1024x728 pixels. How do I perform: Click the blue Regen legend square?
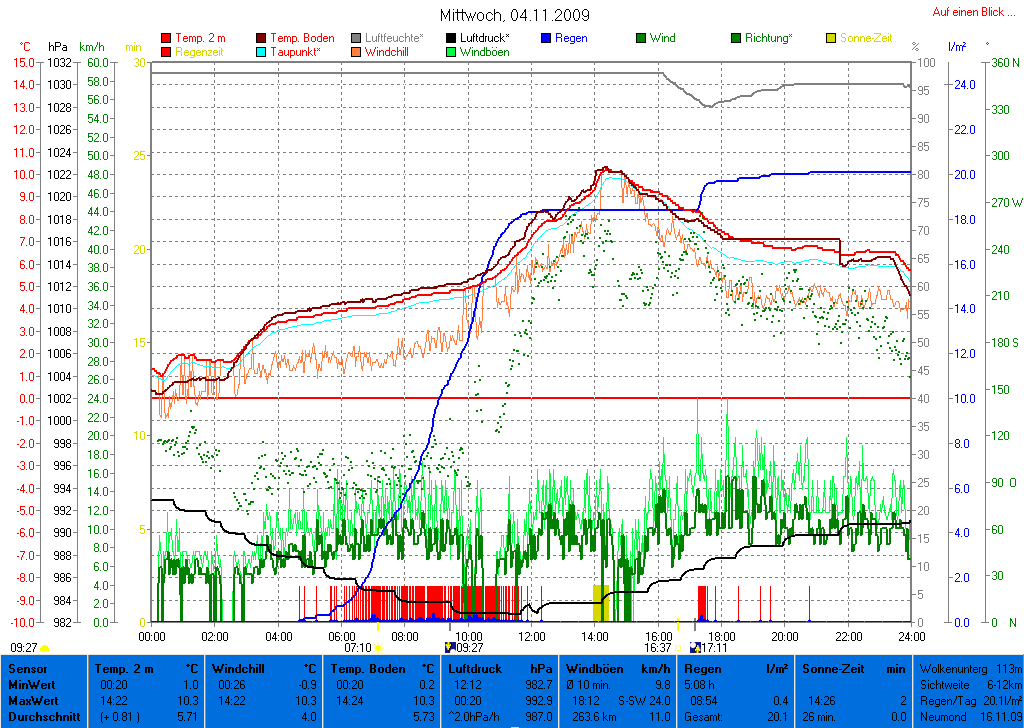point(546,38)
